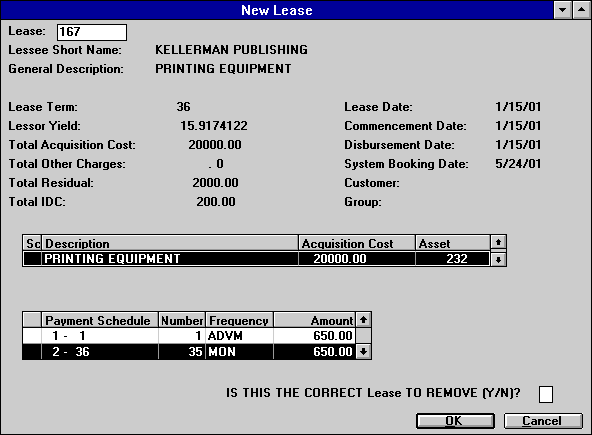
Task: Confirm with the OK button
Action: (455, 421)
